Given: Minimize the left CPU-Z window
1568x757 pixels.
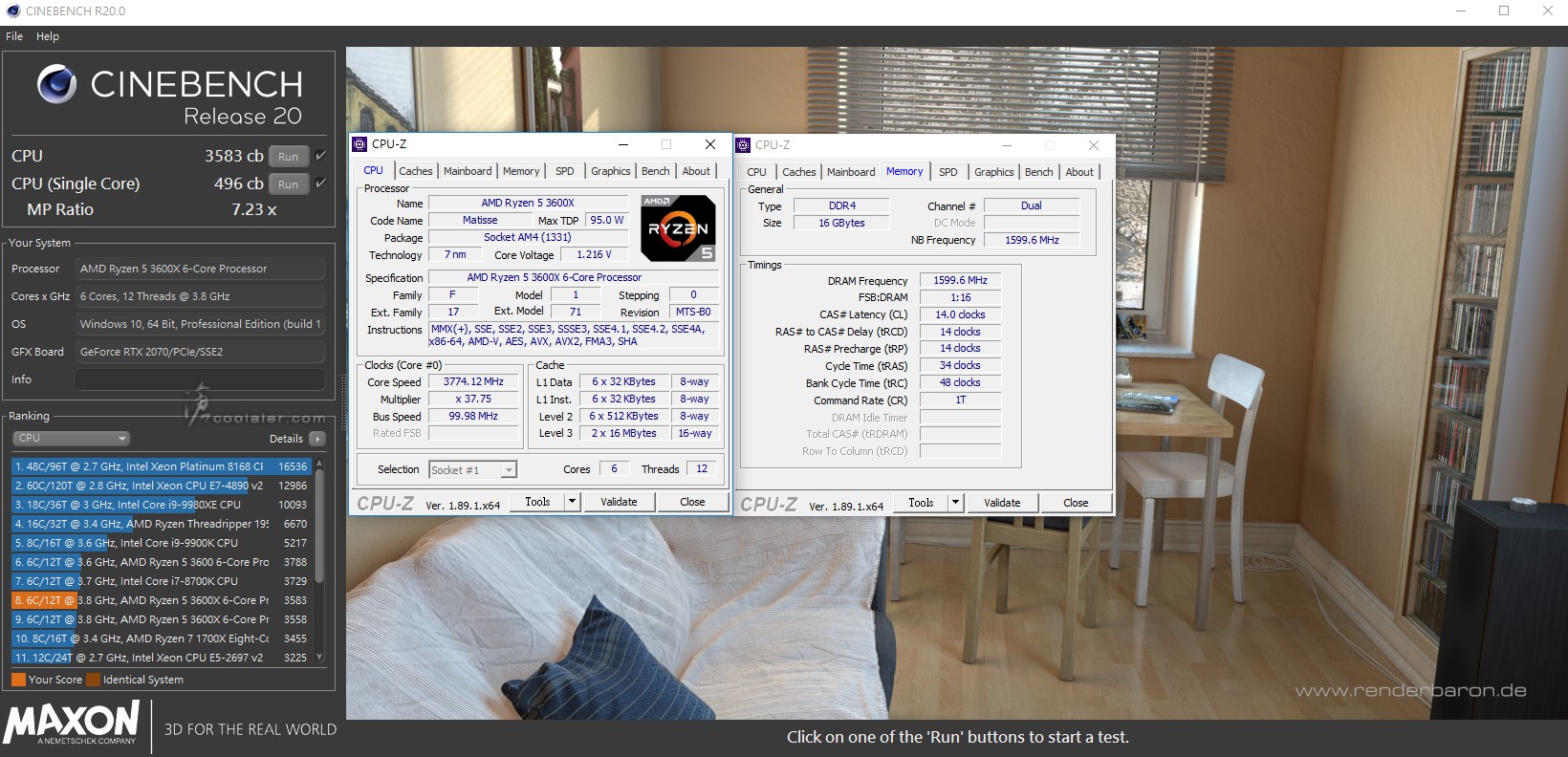Looking at the screenshot, I should (x=623, y=144).
